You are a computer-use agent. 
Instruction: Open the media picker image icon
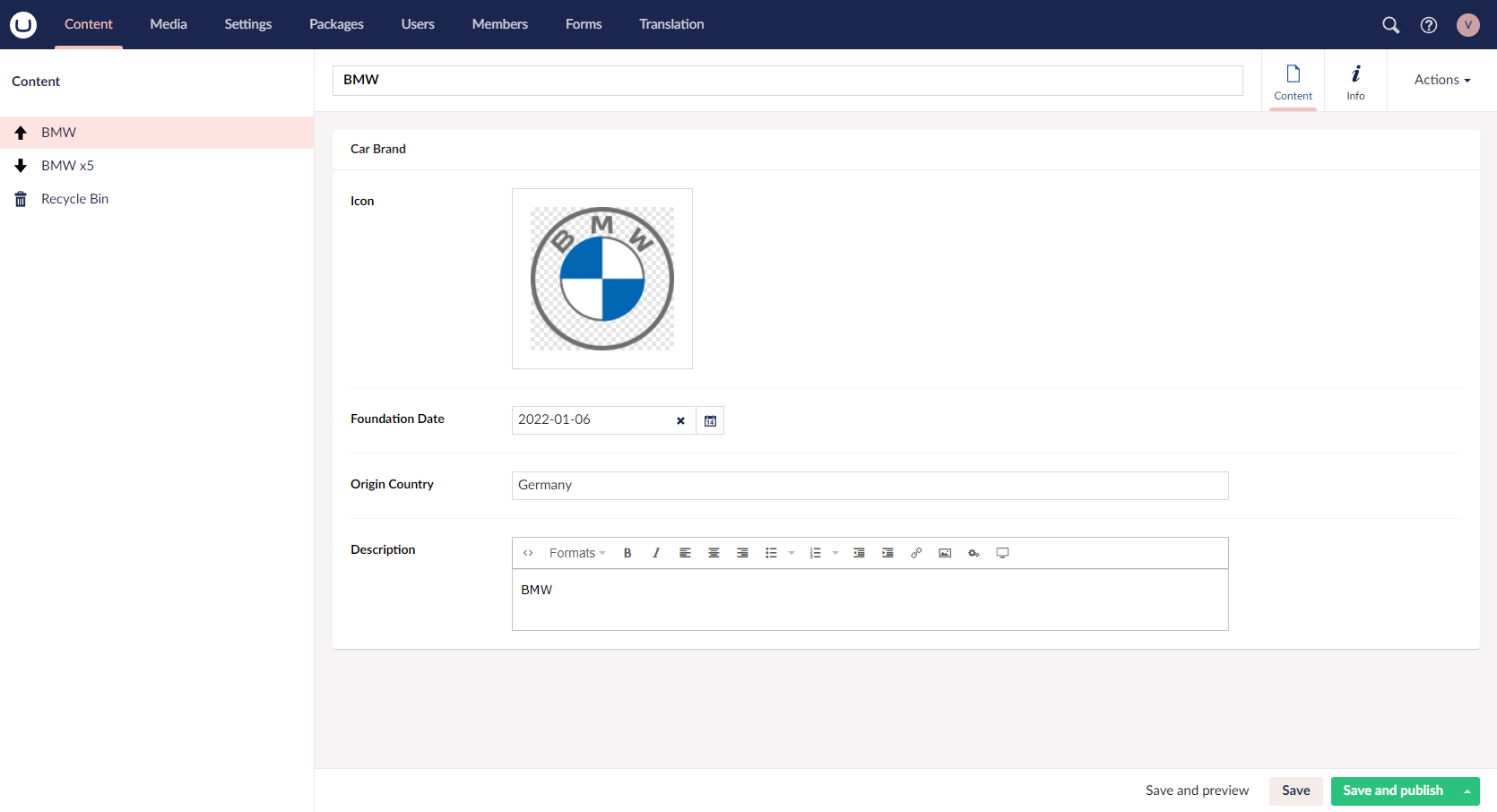(x=945, y=553)
